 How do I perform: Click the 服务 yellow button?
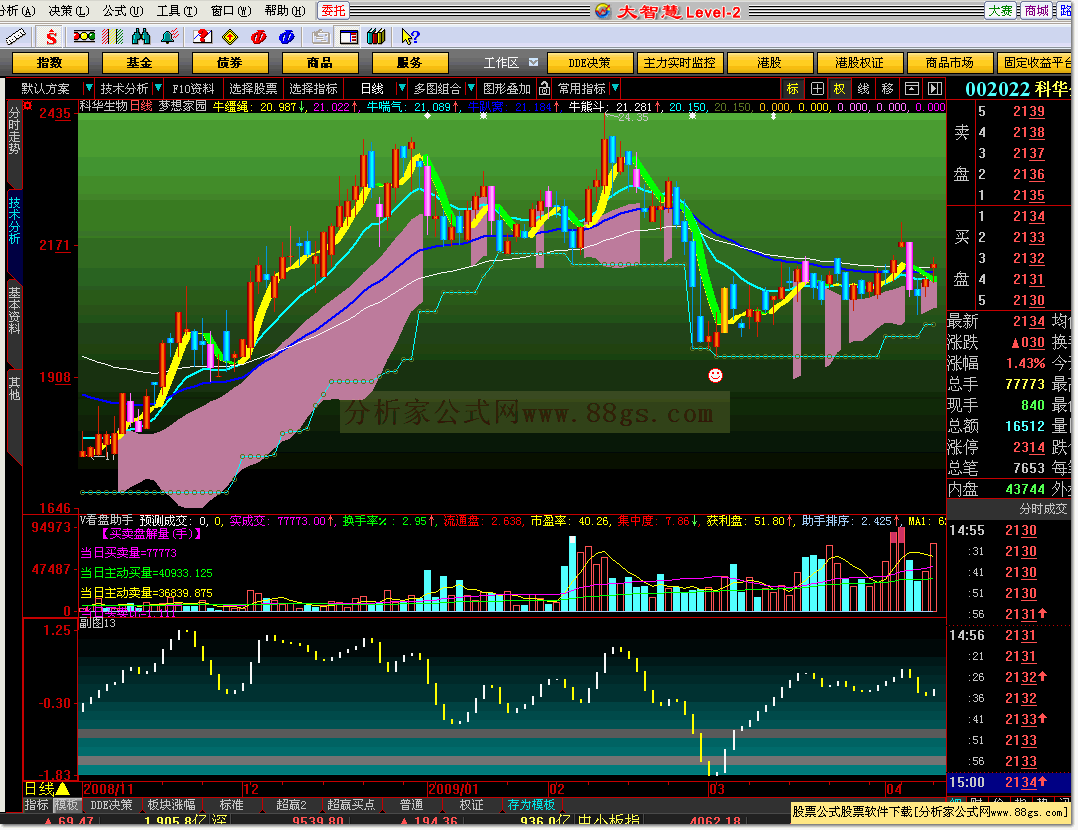tap(410, 63)
